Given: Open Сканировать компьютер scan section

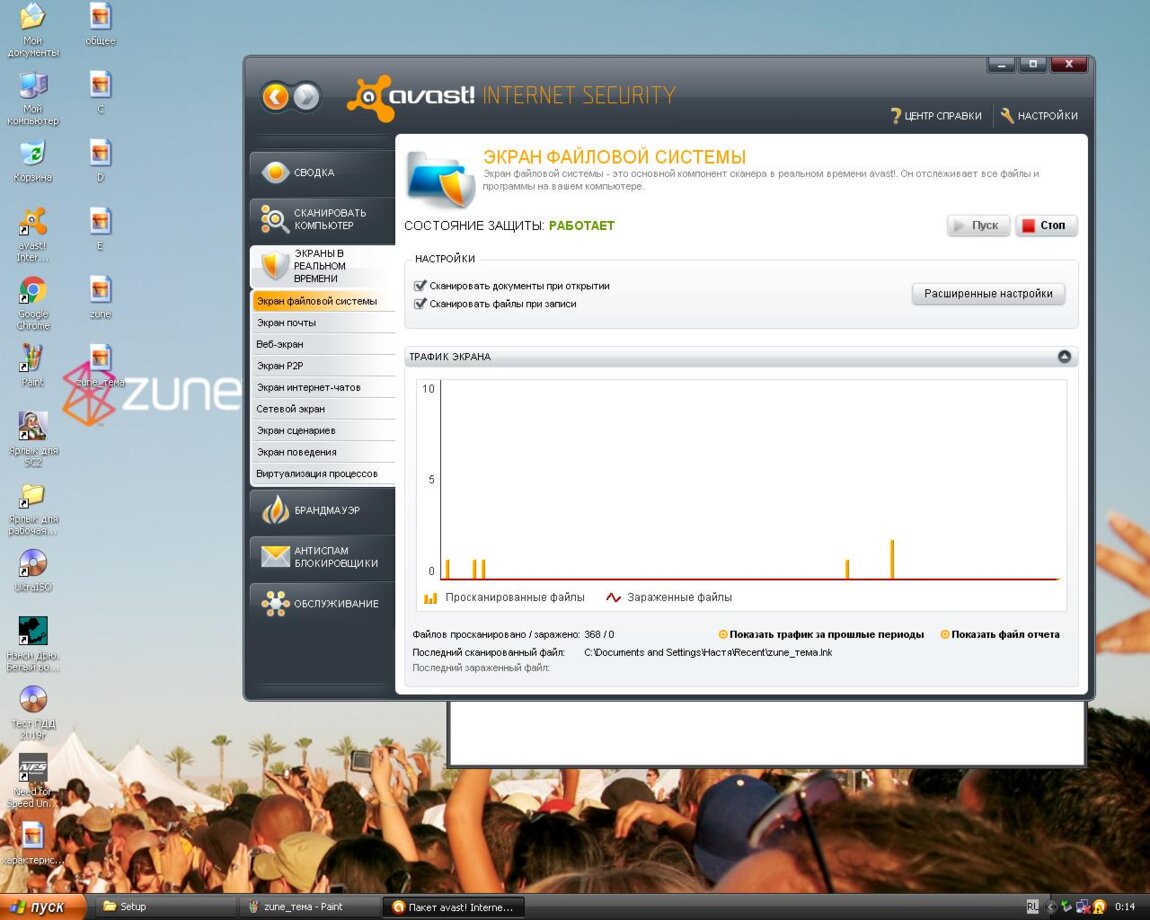Looking at the screenshot, I should click(x=322, y=219).
